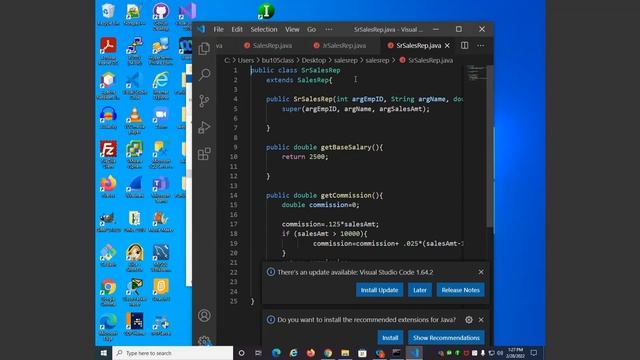Screen dimensions: 640x360
Task: Open Task View on taskbar
Action: point(258,353)
